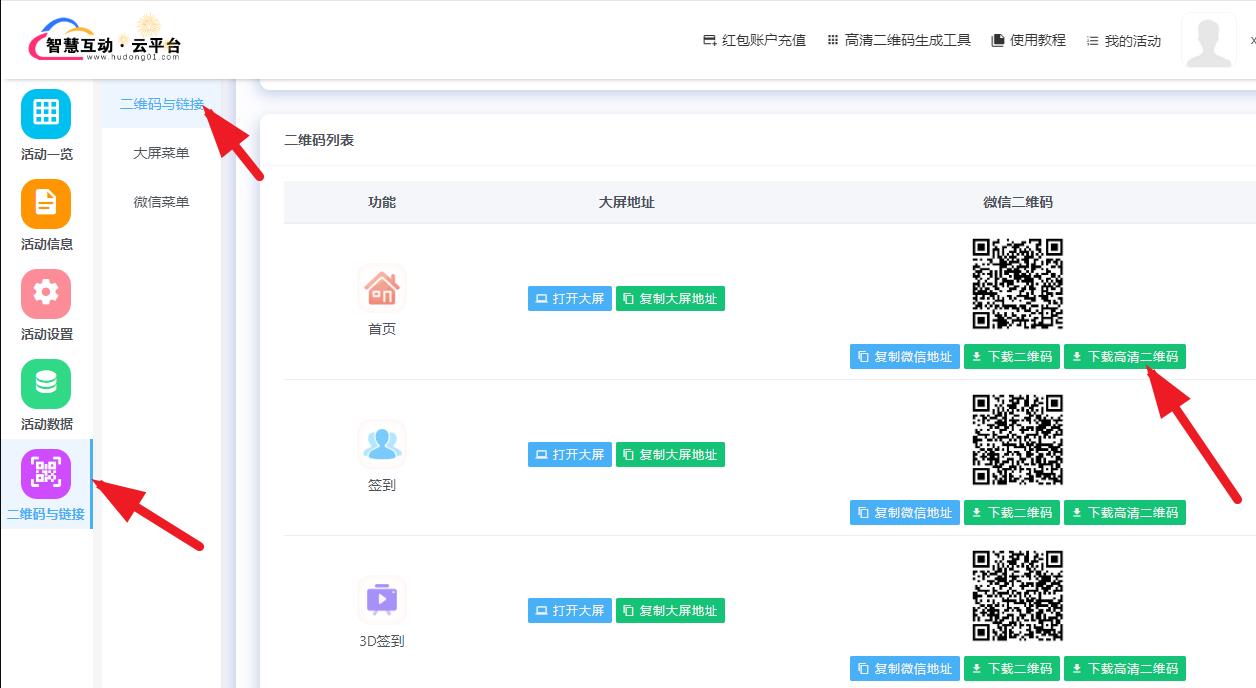This screenshot has height=688, width=1256.
Task: Open the 活动数据 database icon
Action: [x=46, y=383]
